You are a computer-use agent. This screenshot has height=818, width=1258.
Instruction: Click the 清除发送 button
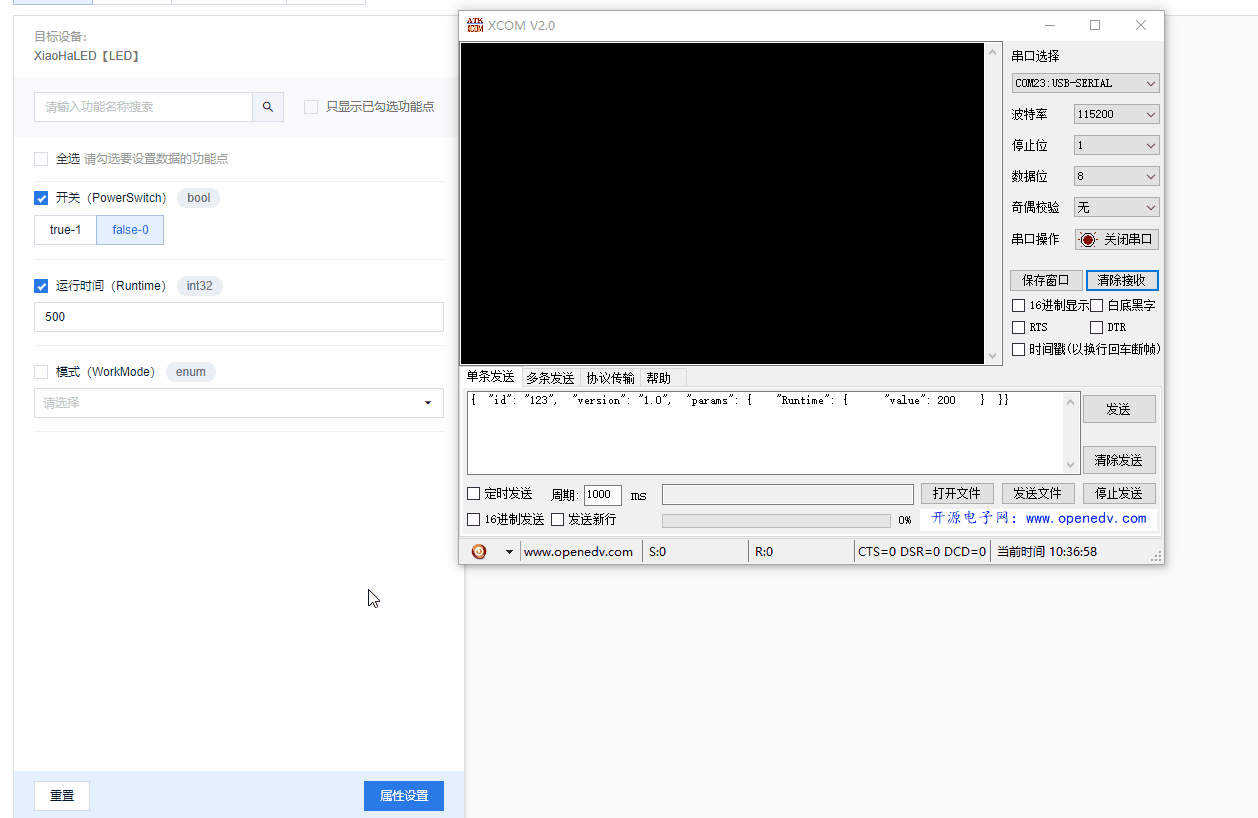(1119, 460)
